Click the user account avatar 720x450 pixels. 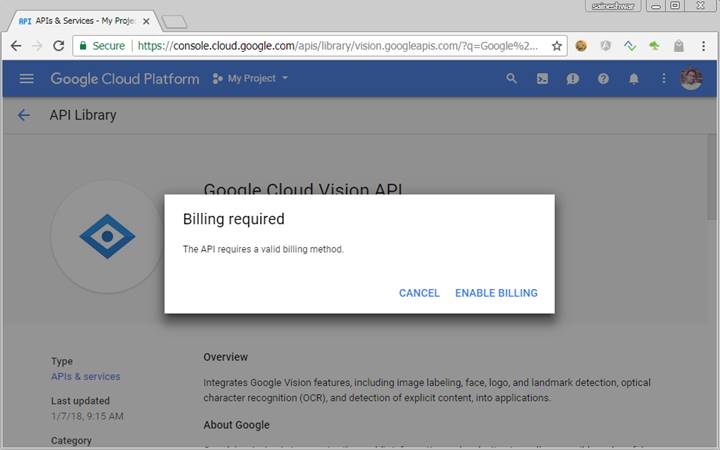click(691, 78)
